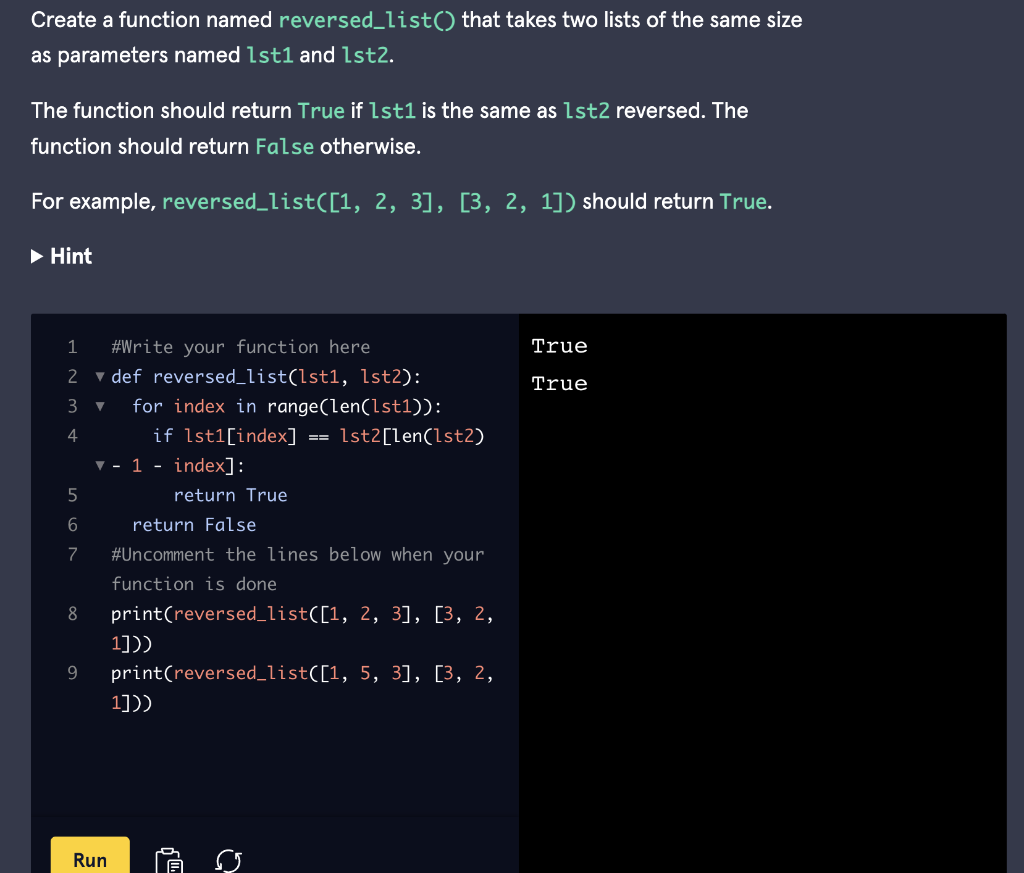Click the comment '#Write your function here'
This screenshot has width=1024, height=873.
click(240, 347)
